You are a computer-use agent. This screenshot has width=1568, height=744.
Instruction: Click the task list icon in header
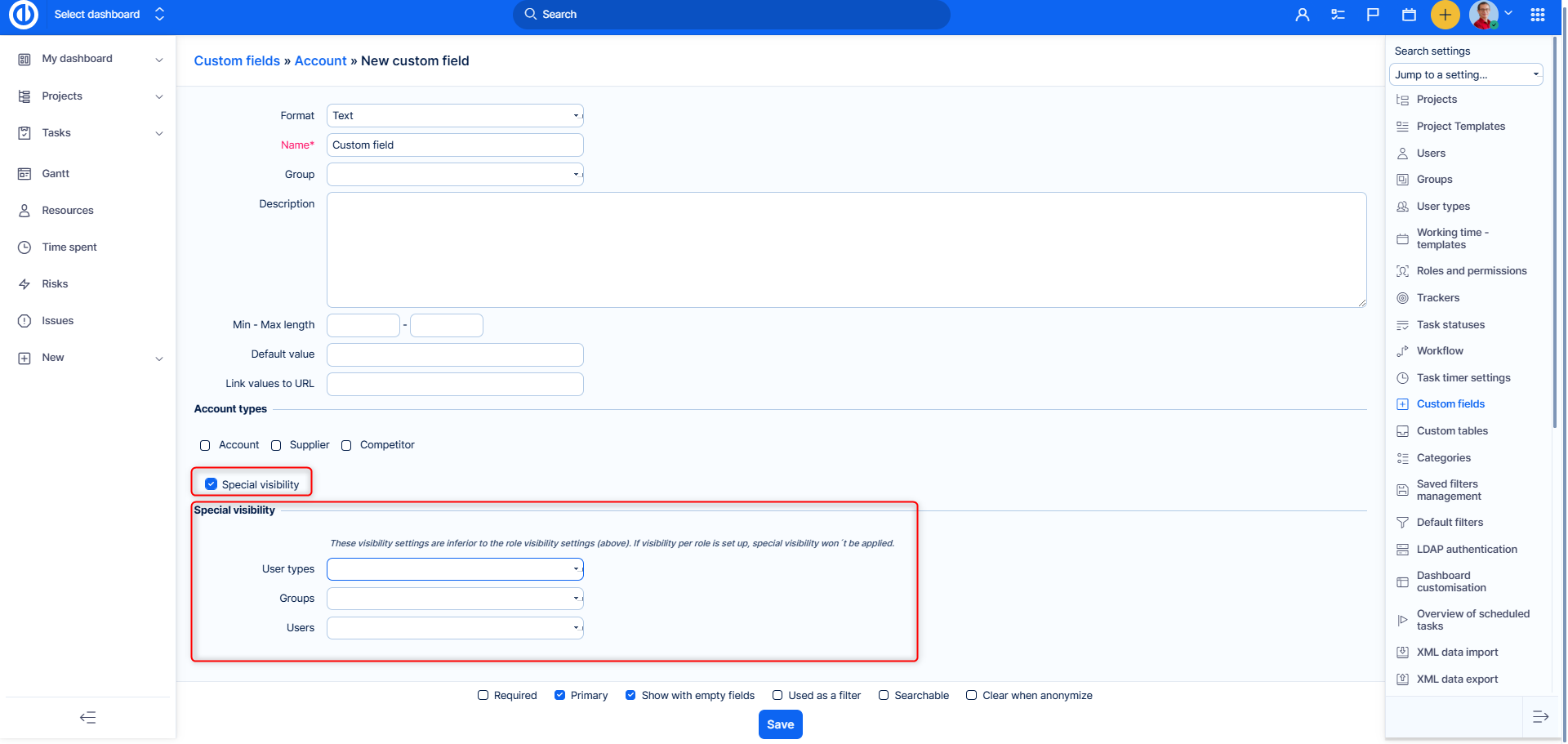(x=1338, y=15)
